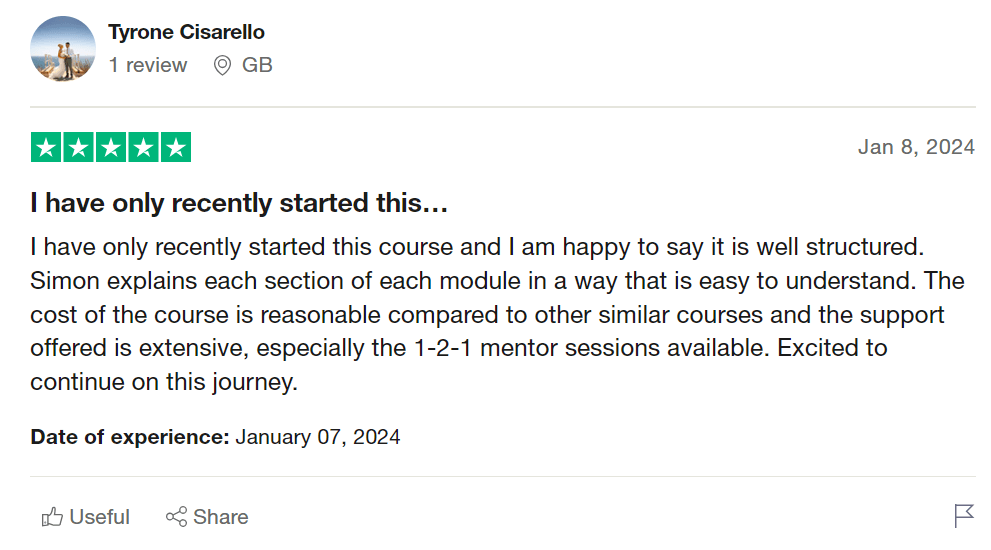Mark the review as Useful
Viewport: 991px width, 550px height.
(99, 517)
